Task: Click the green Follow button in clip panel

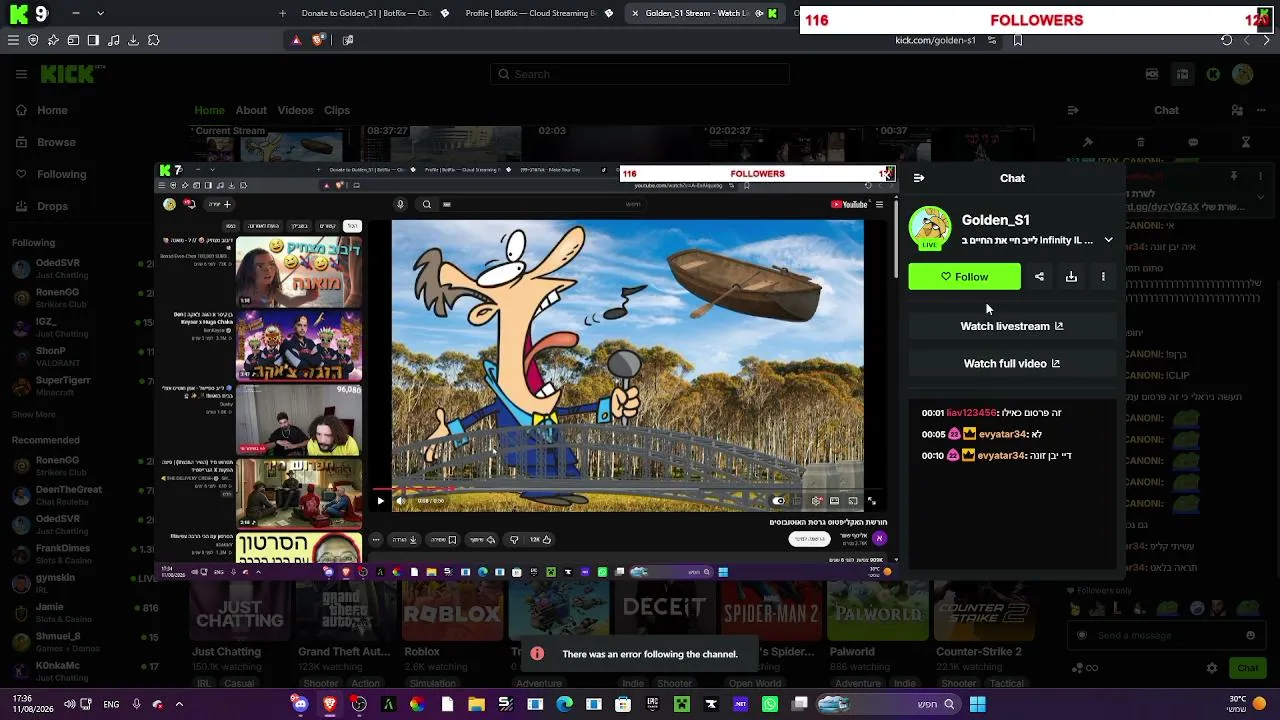Action: click(964, 277)
